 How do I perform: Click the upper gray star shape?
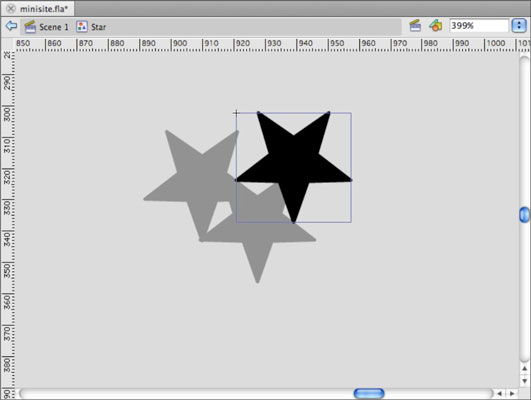[x=191, y=180]
